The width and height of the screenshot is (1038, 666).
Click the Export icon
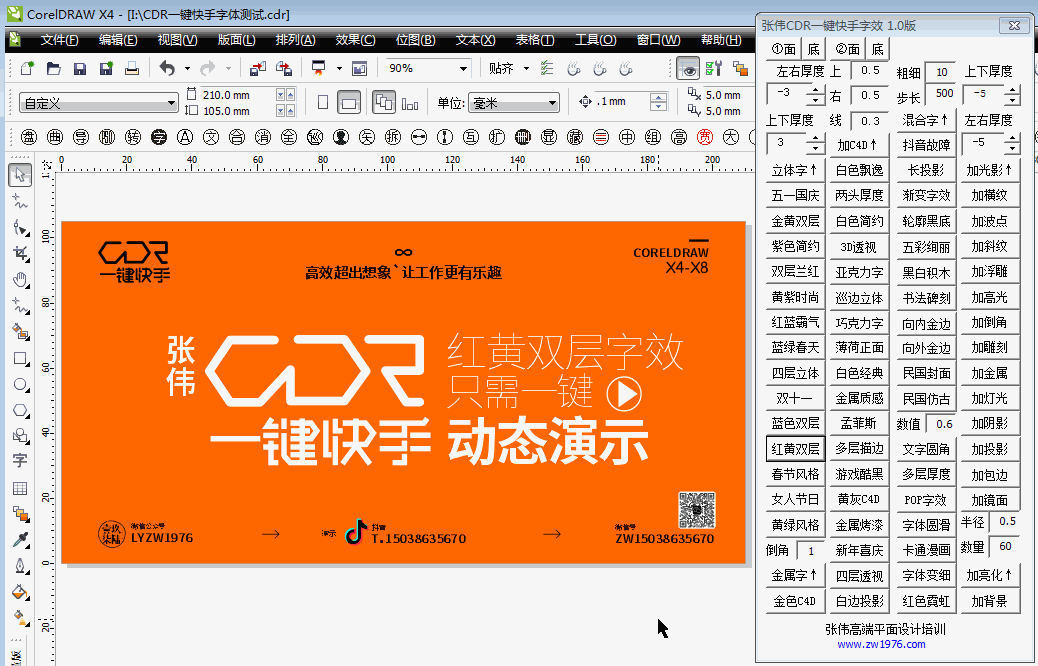(x=284, y=68)
